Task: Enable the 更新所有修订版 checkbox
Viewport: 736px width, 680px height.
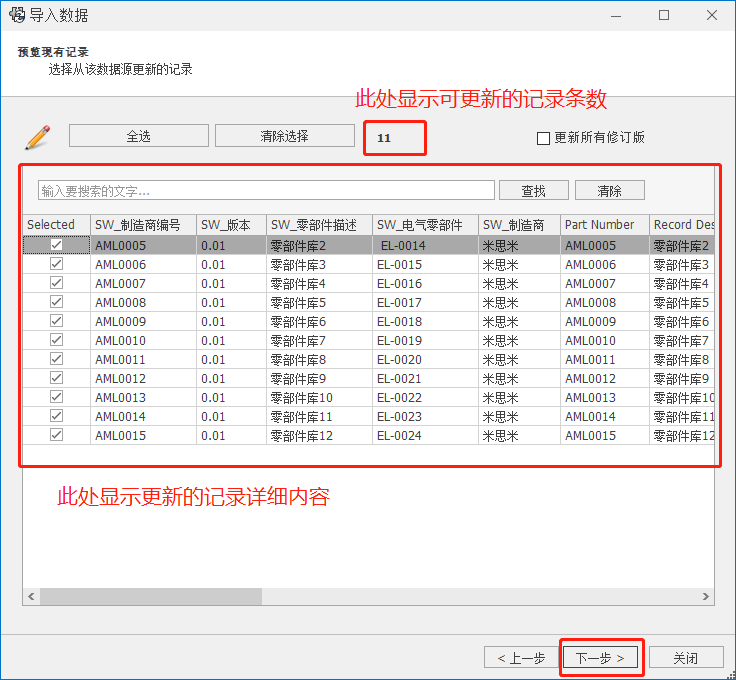Action: point(544,138)
